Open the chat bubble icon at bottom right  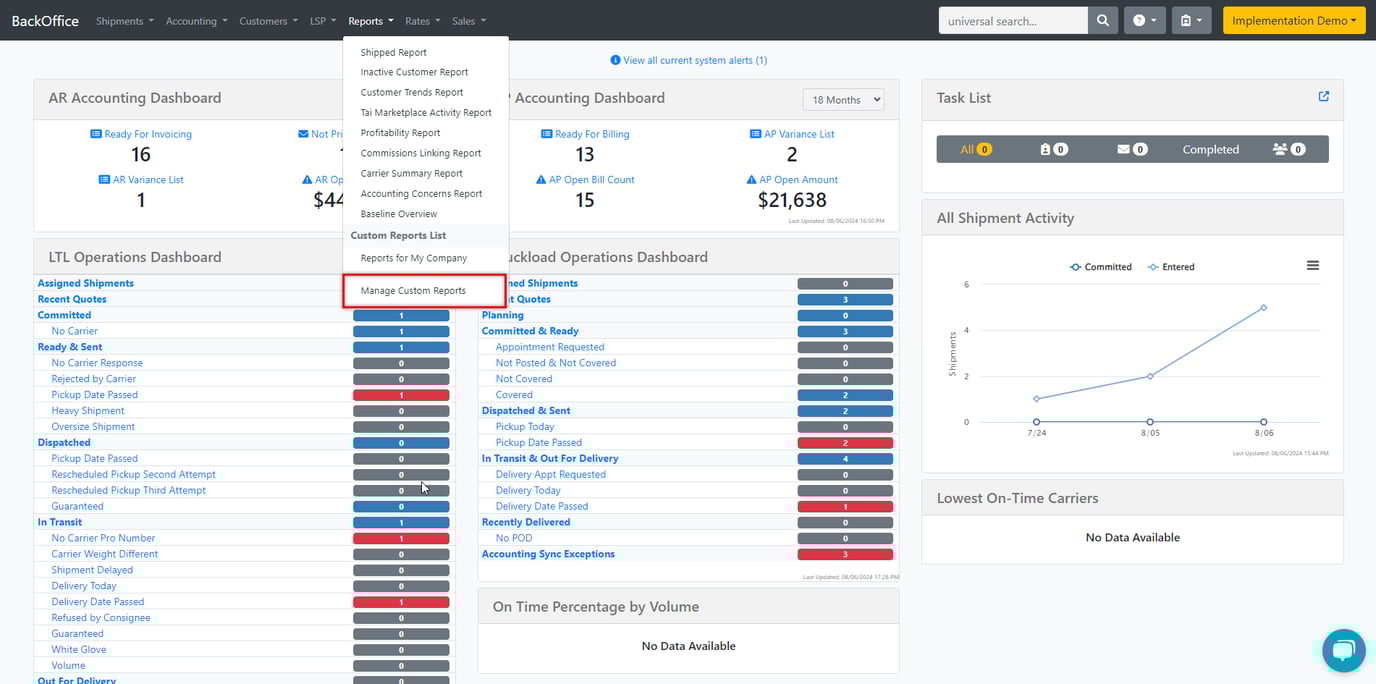tap(1343, 650)
